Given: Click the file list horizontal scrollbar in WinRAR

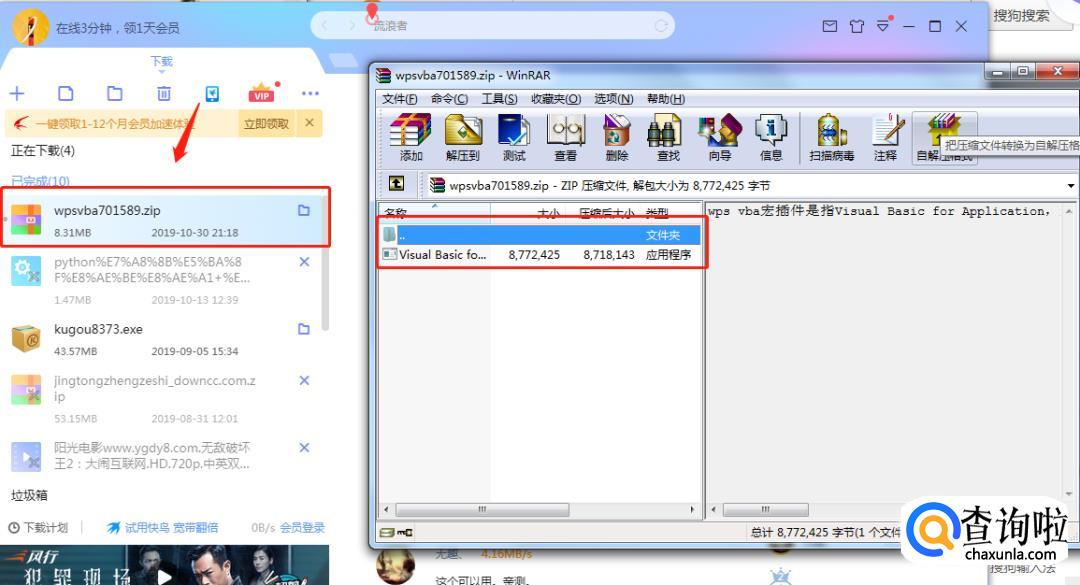Looking at the screenshot, I should tap(482, 510).
